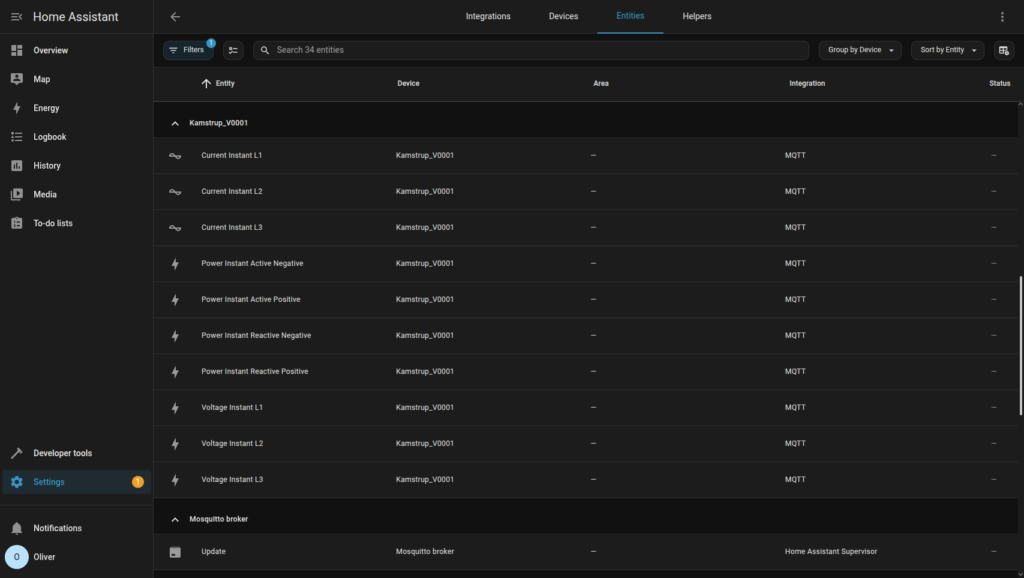Collapse the Kamstrup_V0001 group
Screen dimensions: 1024x578
click(x=176, y=123)
